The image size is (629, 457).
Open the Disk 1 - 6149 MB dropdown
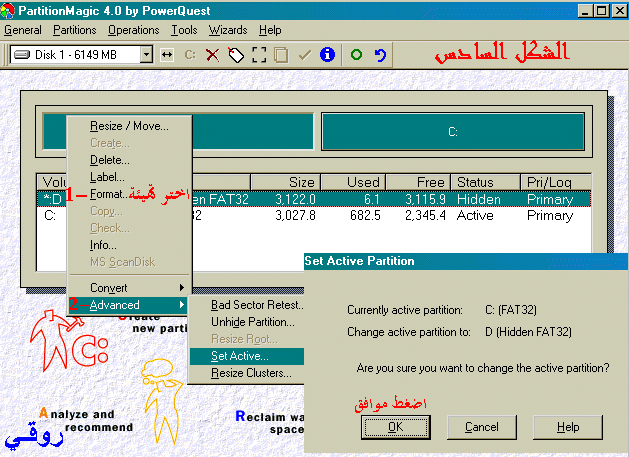[146, 54]
